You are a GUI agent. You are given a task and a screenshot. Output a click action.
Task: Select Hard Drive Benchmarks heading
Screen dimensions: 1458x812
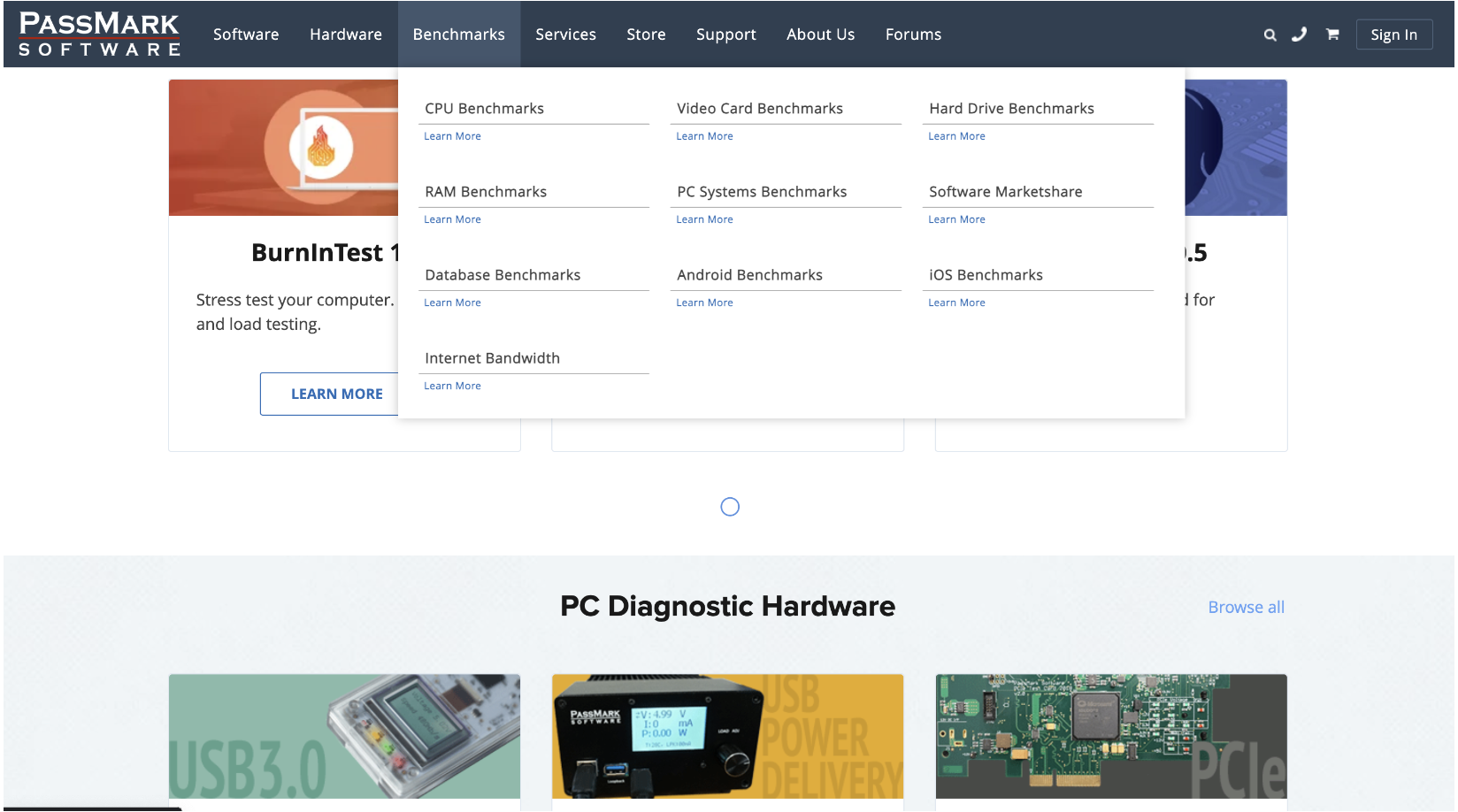tap(1011, 109)
